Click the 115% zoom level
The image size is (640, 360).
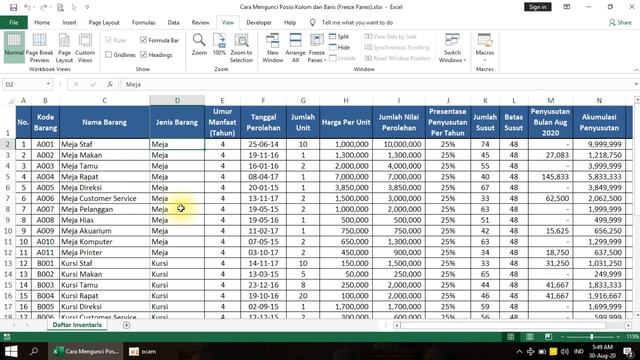click(x=632, y=337)
